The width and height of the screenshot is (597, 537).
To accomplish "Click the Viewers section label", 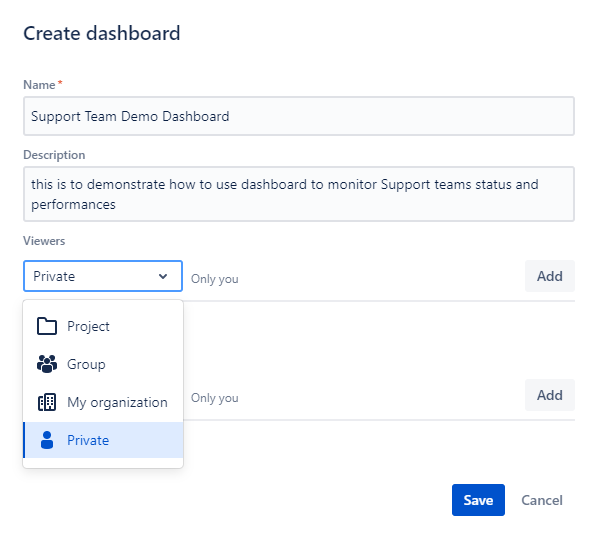I will click(x=44, y=241).
